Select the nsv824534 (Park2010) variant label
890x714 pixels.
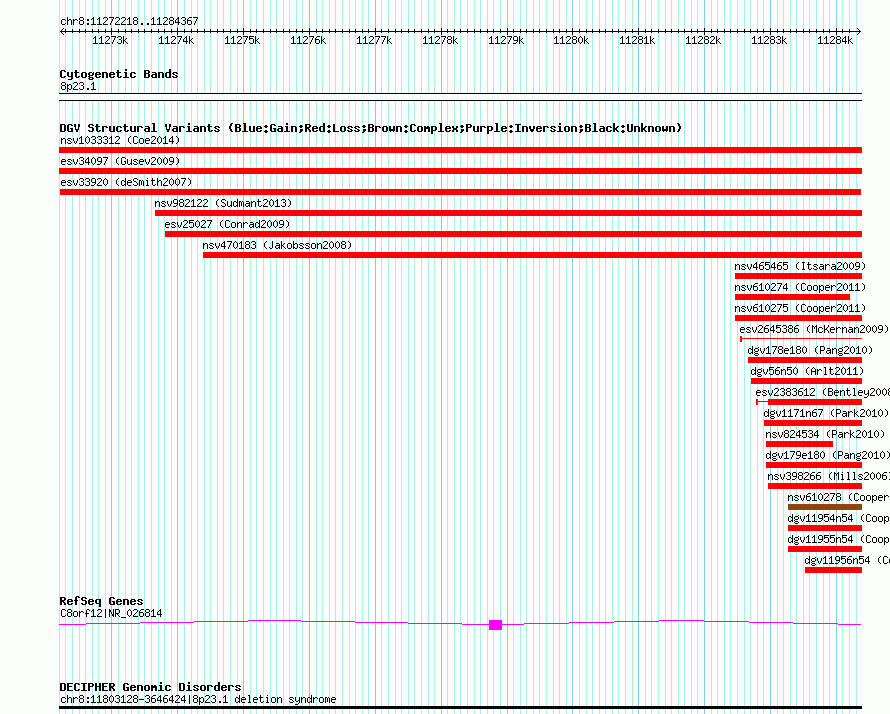pos(825,434)
